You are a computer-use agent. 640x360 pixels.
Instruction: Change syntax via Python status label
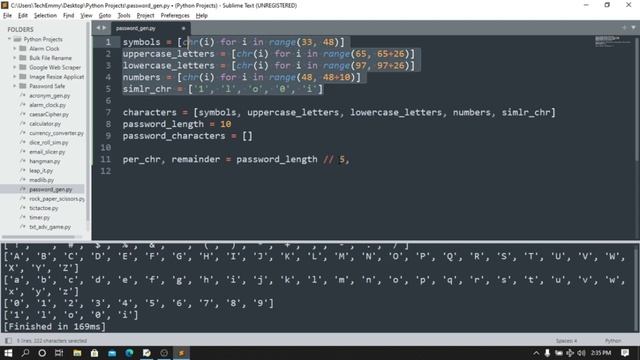tap(613, 341)
